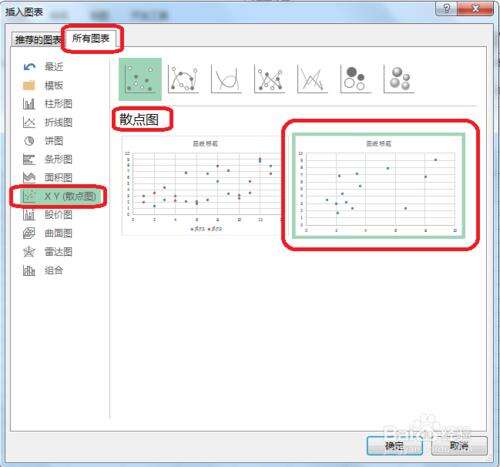The image size is (500, 467).
Task: Choose scatter with straight lines icon
Action: pos(312,79)
